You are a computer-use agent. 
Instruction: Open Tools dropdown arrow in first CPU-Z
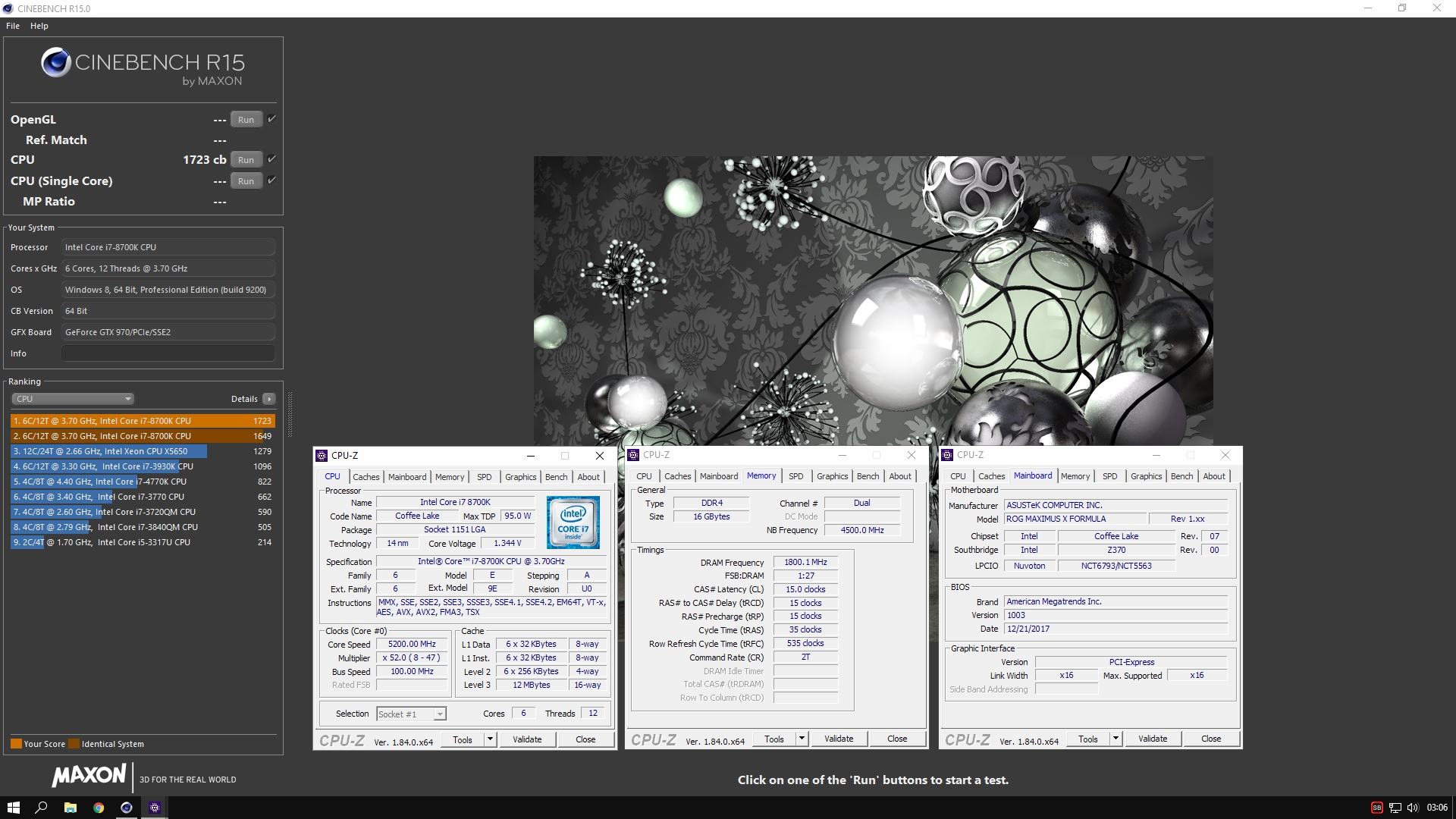[490, 739]
